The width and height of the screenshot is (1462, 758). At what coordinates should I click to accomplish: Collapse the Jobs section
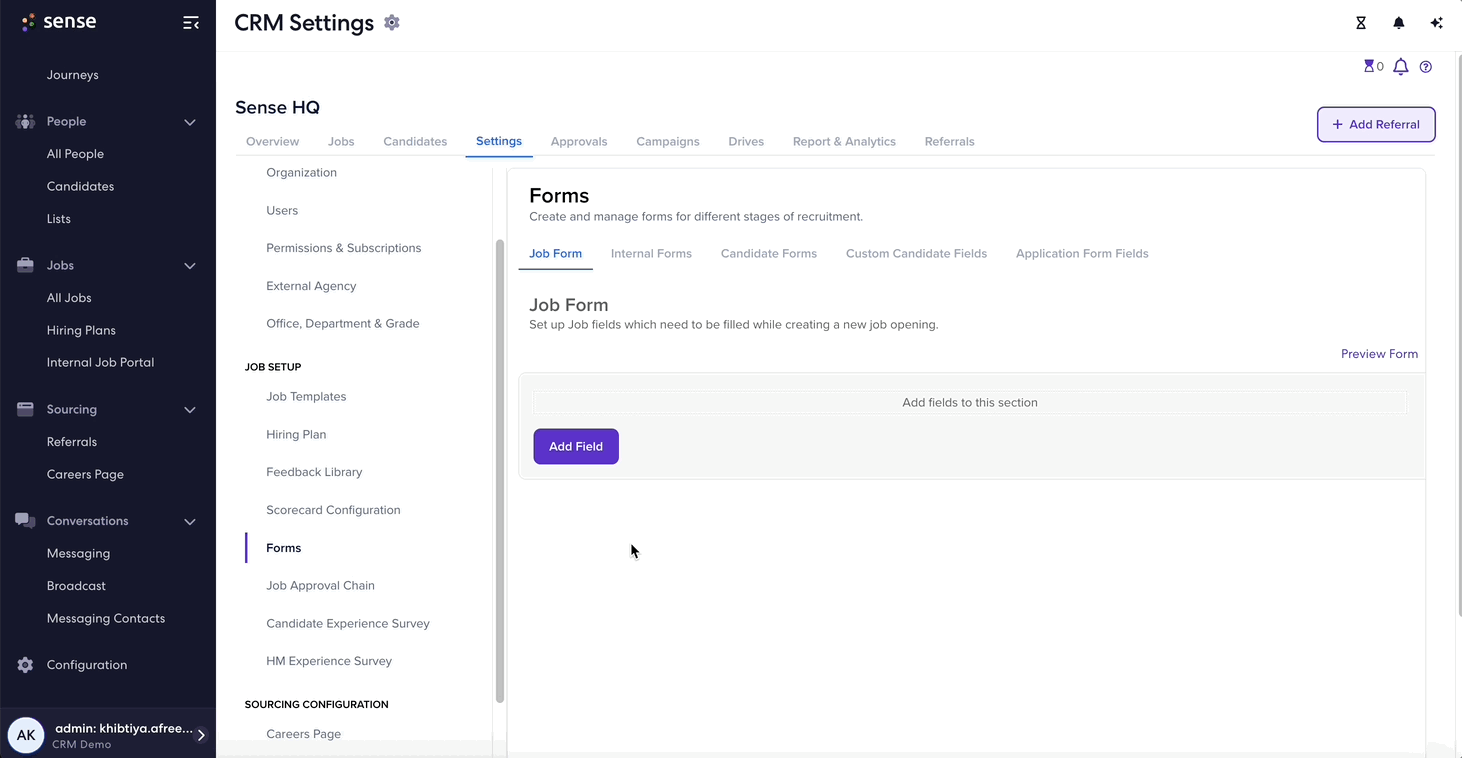pyautogui.click(x=189, y=266)
